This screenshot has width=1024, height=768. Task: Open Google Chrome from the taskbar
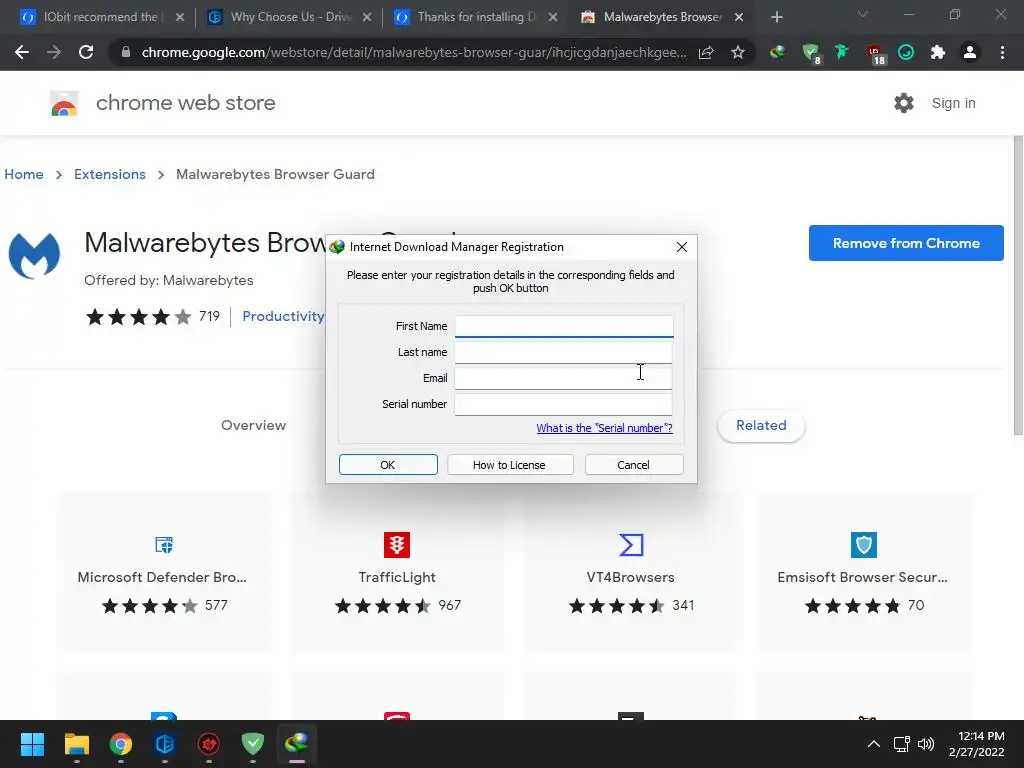(120, 744)
